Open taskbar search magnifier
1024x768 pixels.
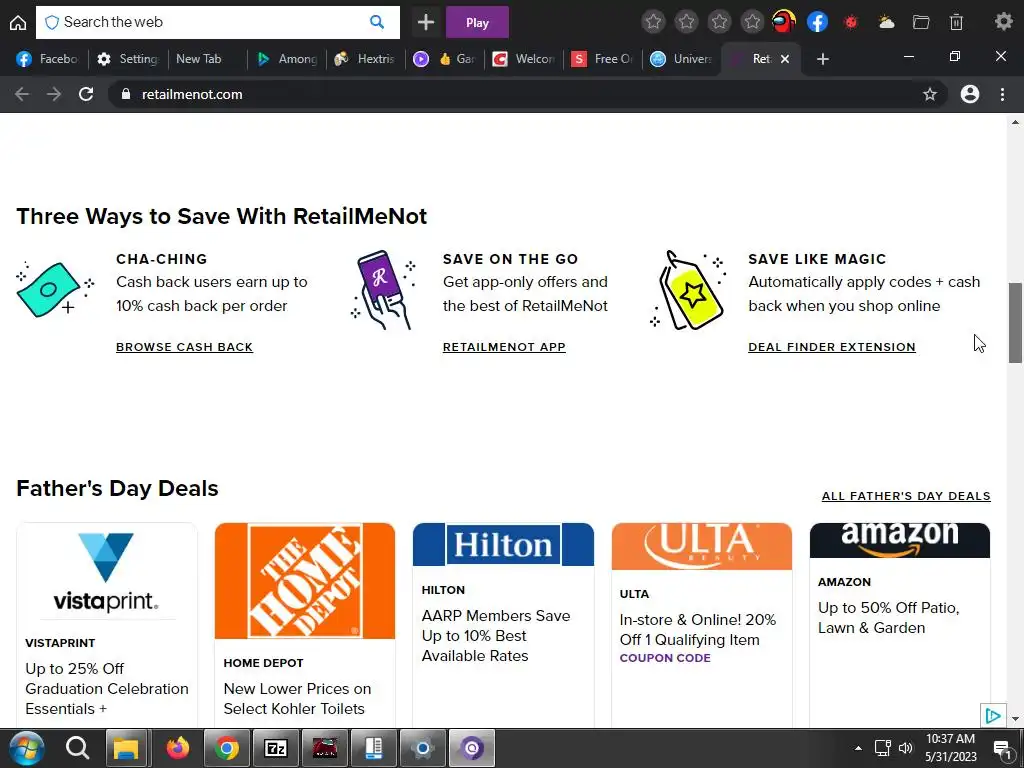click(x=77, y=748)
